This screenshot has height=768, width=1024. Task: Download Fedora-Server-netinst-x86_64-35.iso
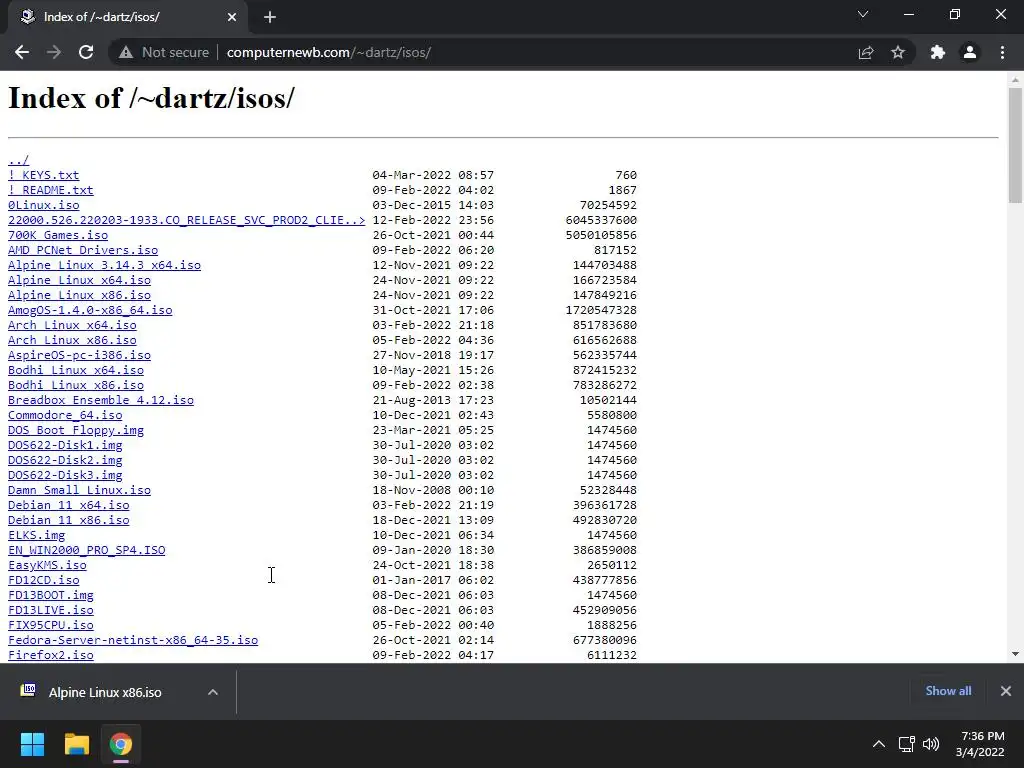pos(133,641)
